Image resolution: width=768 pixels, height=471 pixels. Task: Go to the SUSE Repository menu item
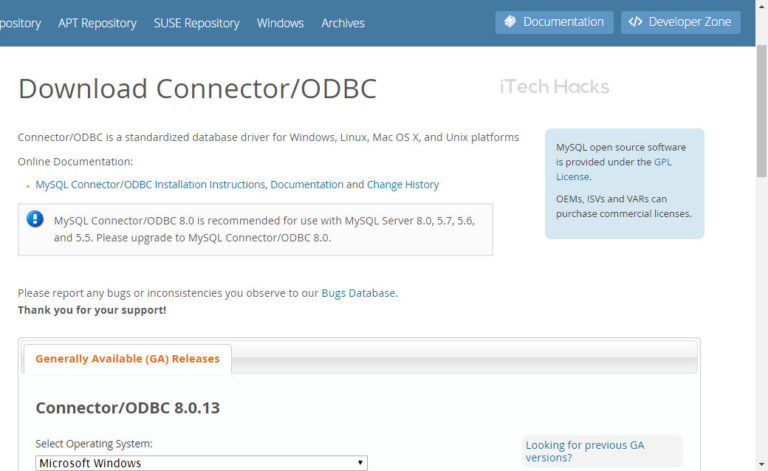click(x=198, y=23)
